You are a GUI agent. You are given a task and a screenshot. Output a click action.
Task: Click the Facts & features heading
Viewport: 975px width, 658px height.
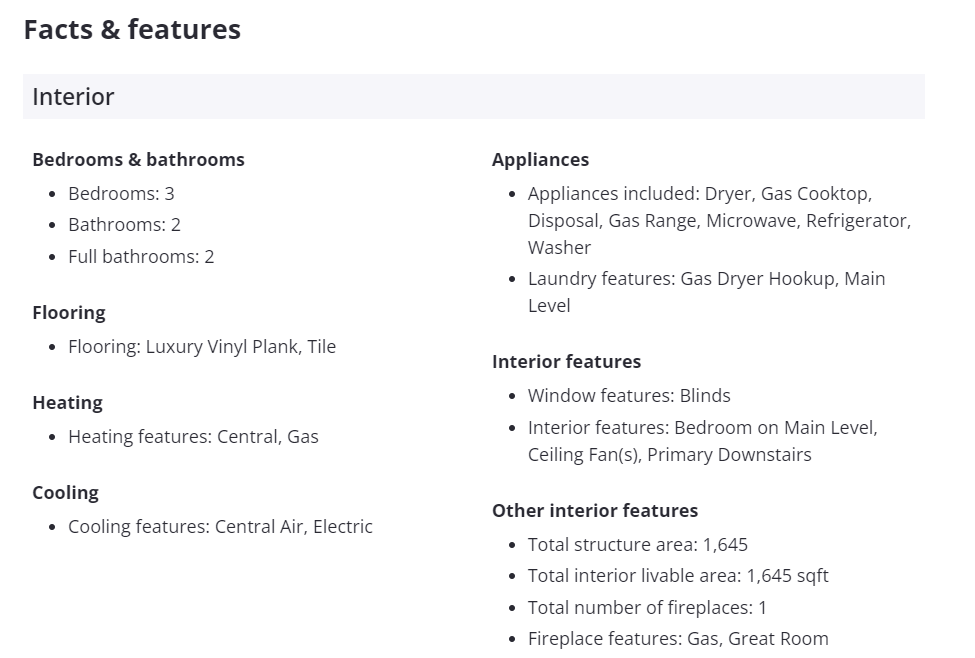pyautogui.click(x=132, y=30)
